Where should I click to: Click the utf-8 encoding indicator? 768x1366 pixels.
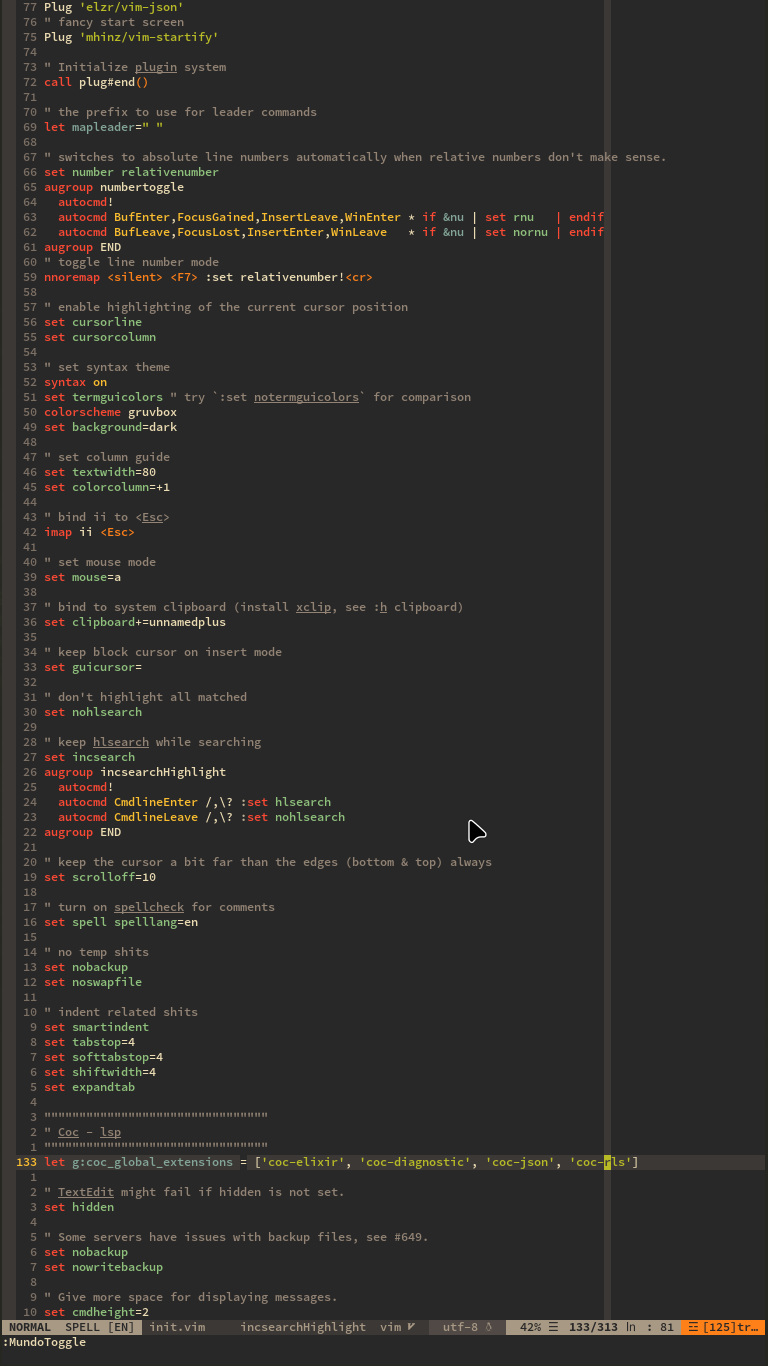pos(460,1327)
